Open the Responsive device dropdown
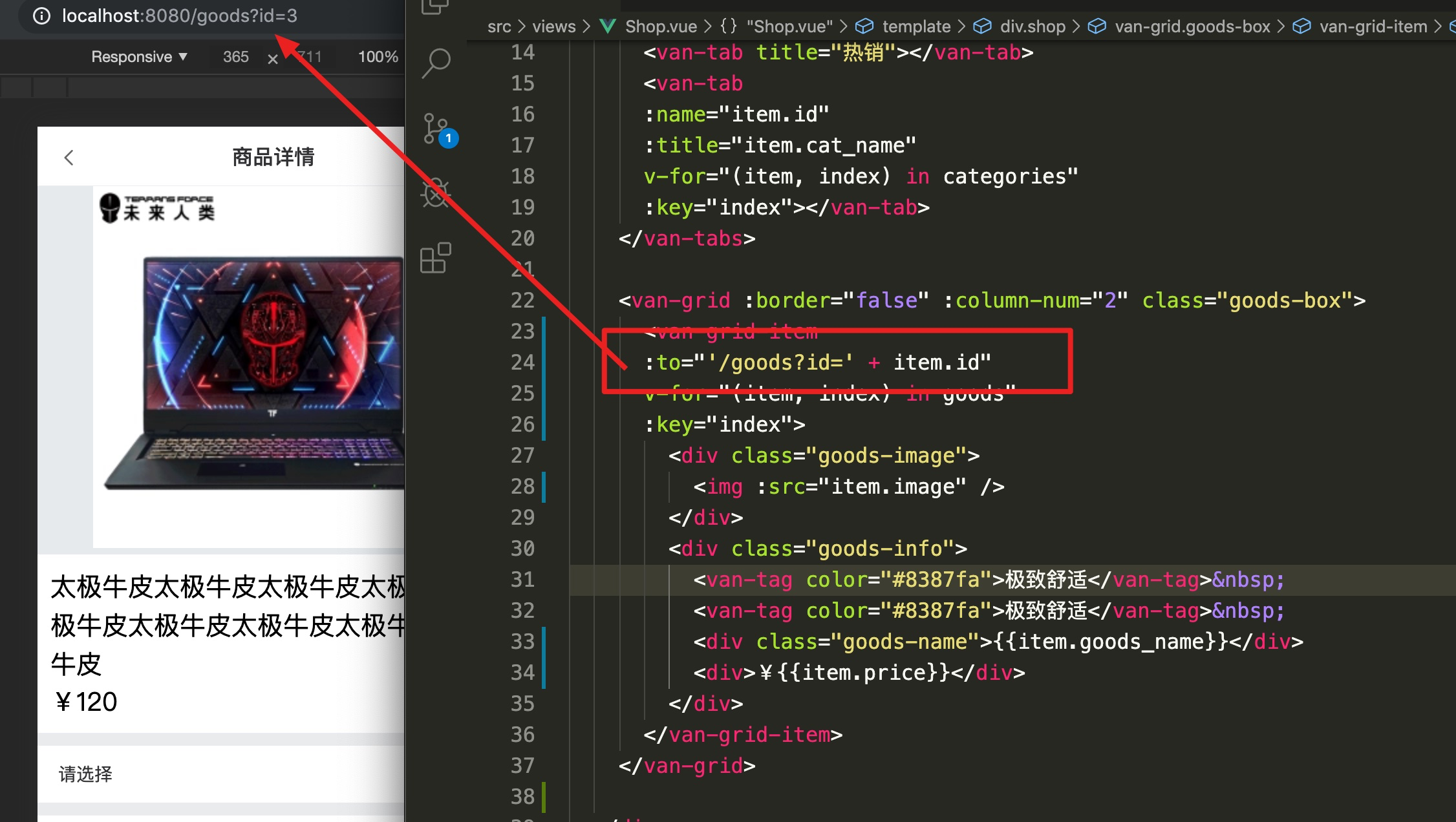Viewport: 1456px width, 822px height. coord(139,57)
